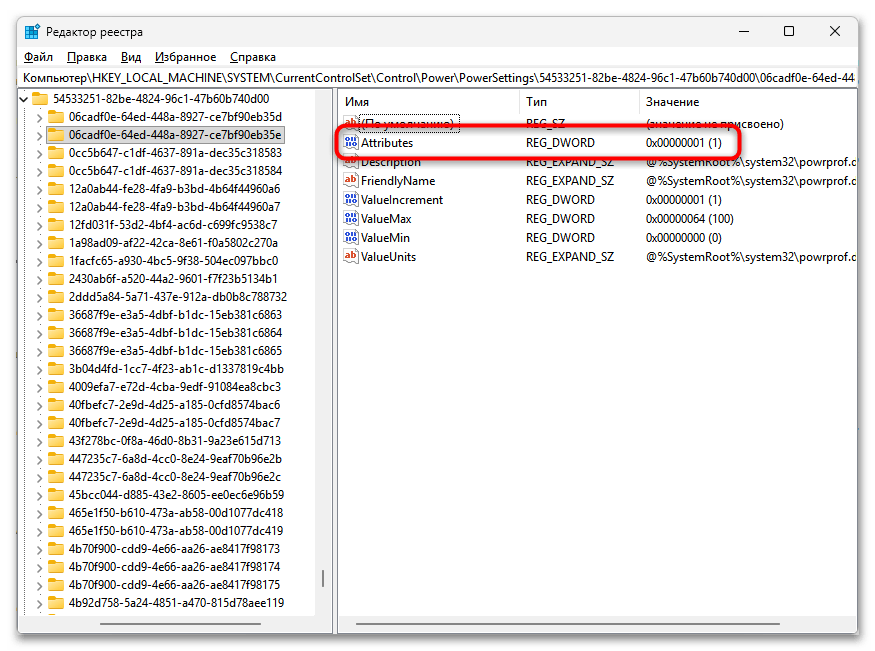875x651 pixels.
Task: Select the ValueMin value name
Action: point(385,238)
